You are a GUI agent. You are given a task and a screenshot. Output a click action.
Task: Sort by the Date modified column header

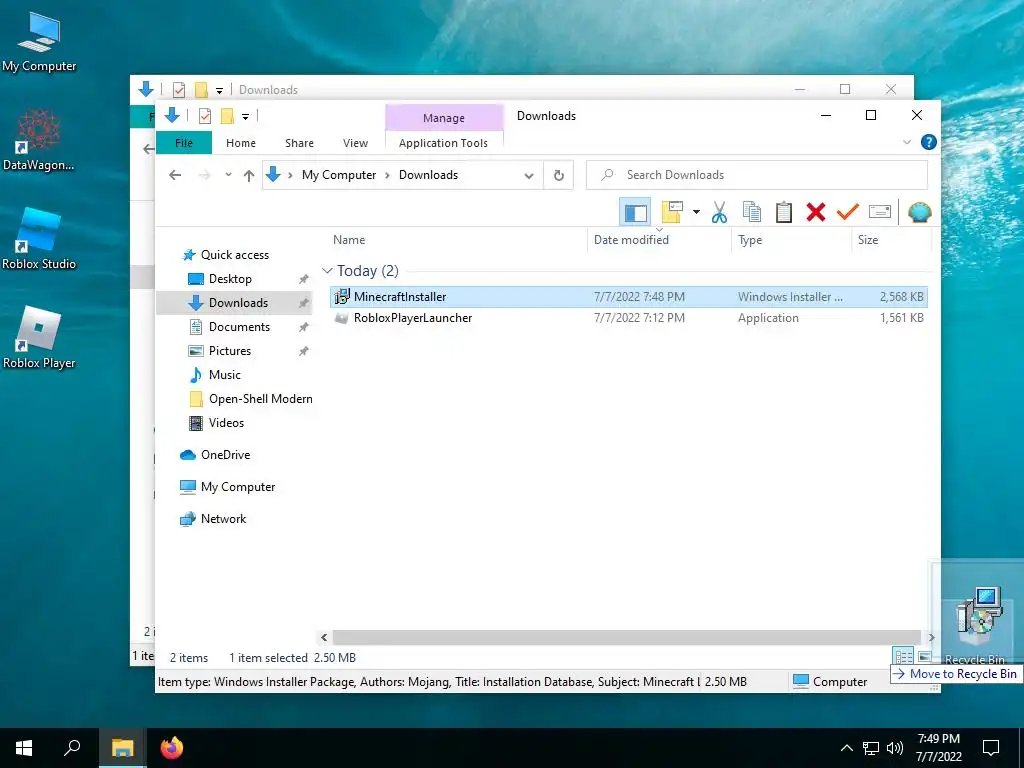631,240
